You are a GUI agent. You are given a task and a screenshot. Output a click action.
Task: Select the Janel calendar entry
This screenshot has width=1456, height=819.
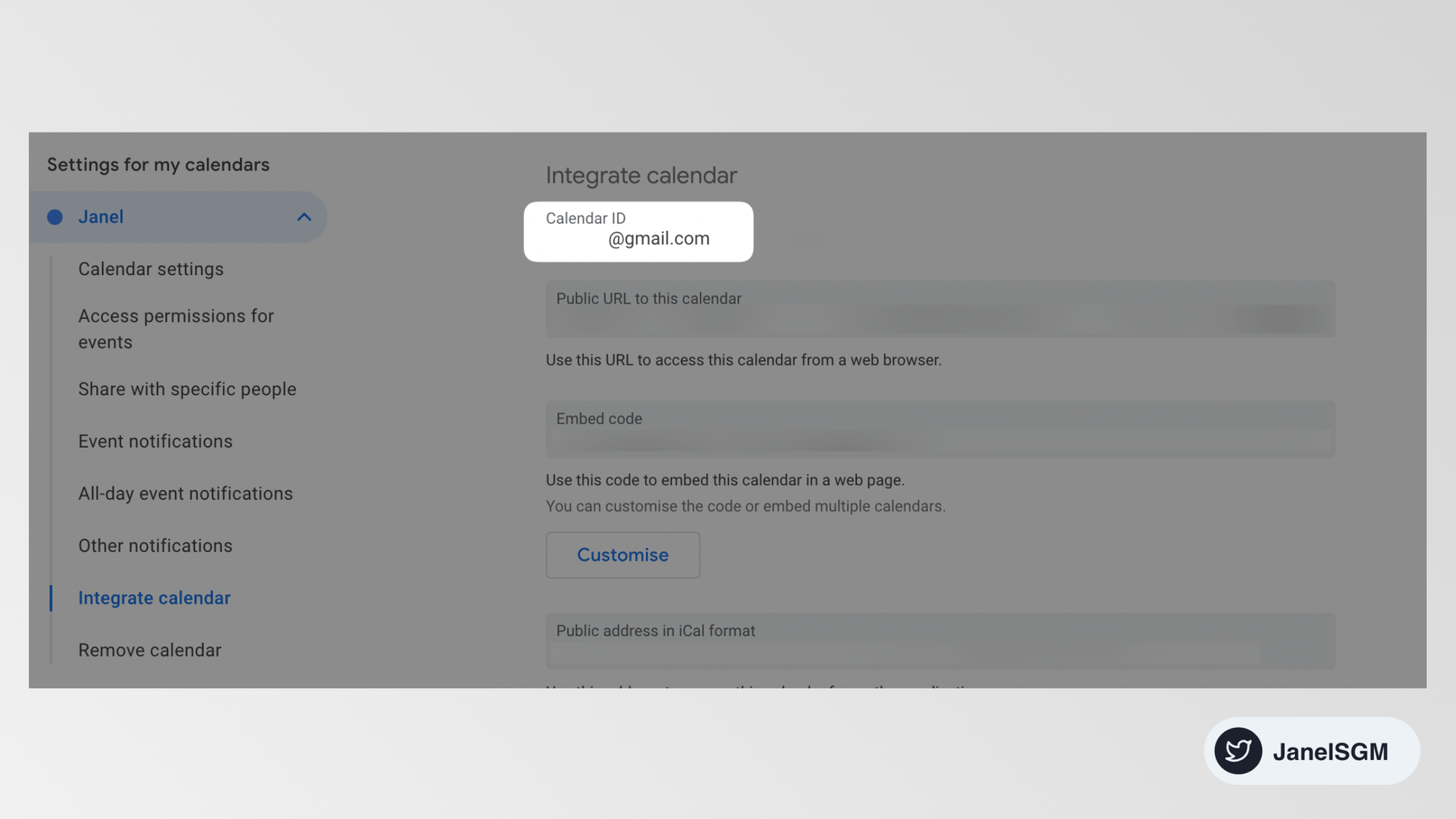pos(101,217)
